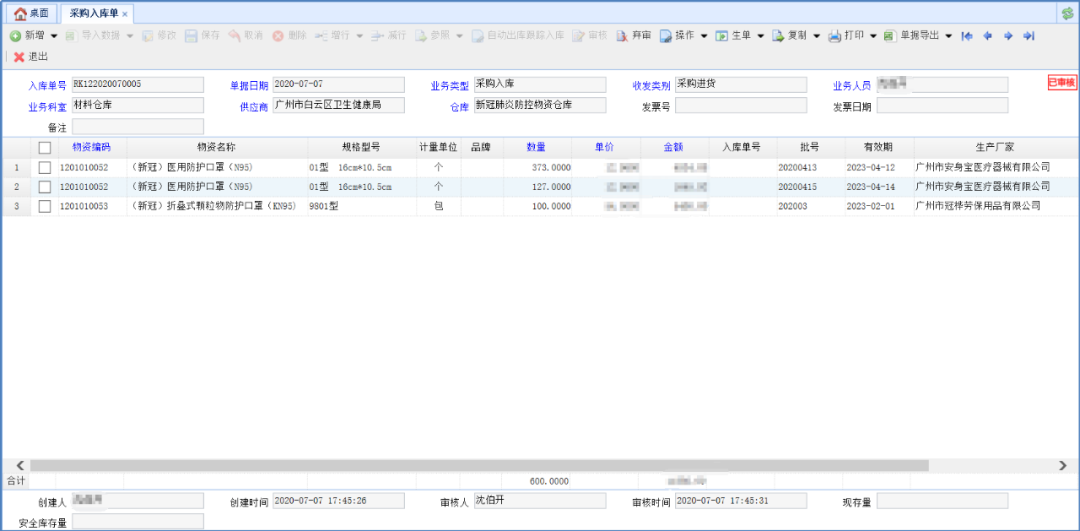Click the 金额 column header
The width and height of the screenshot is (1080, 531).
coord(674,147)
